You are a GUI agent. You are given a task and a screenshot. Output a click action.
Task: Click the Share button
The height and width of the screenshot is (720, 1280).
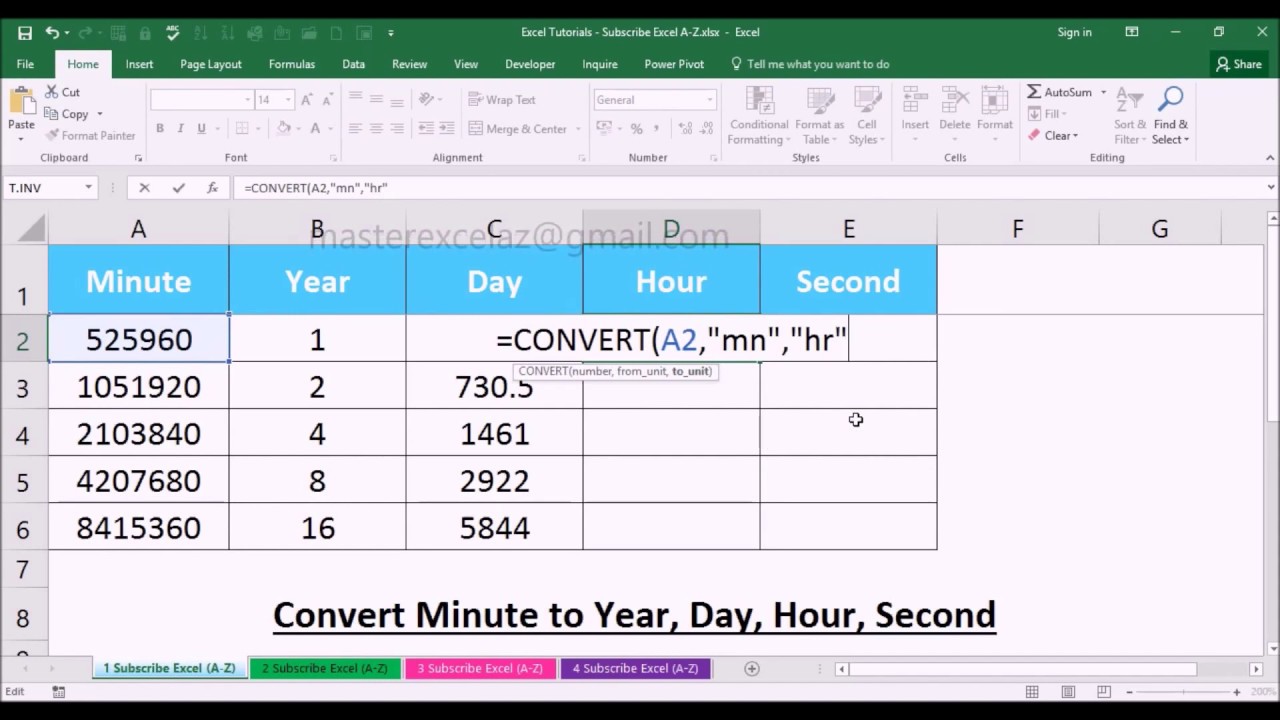[x=1238, y=64]
